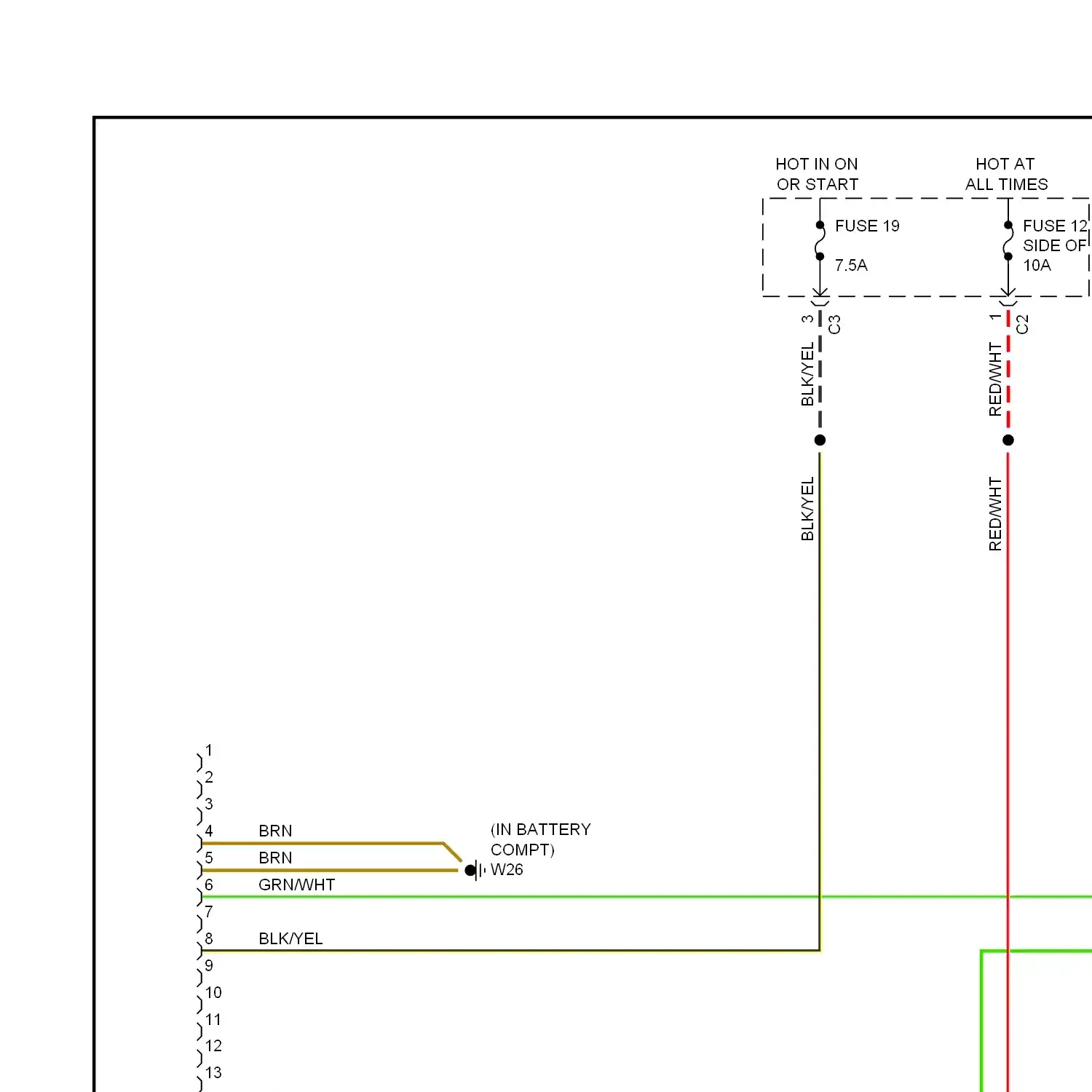Click the "SIDE OF" text

[x=1054, y=245]
